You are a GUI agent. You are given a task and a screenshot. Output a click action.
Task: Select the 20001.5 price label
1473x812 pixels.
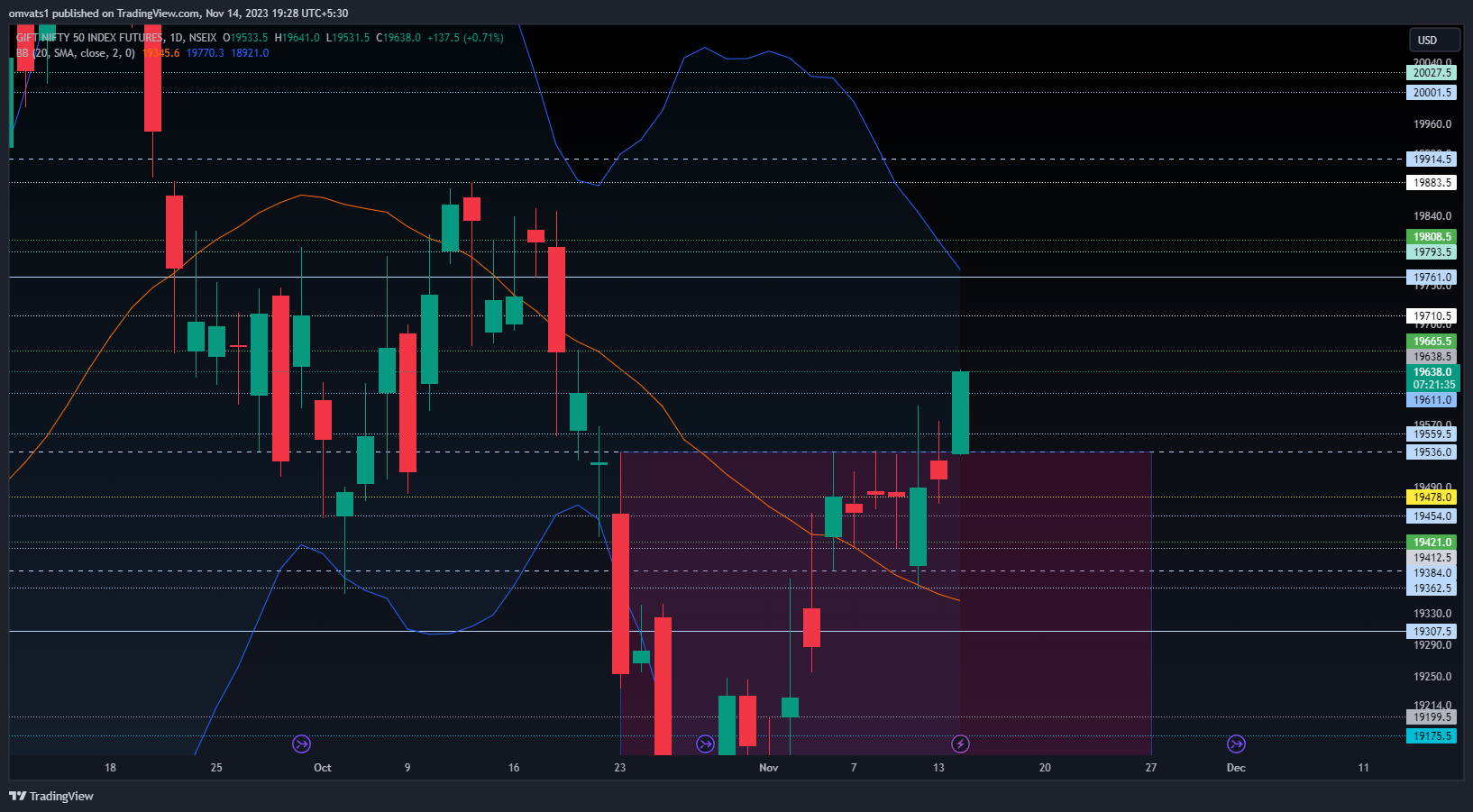click(x=1432, y=93)
